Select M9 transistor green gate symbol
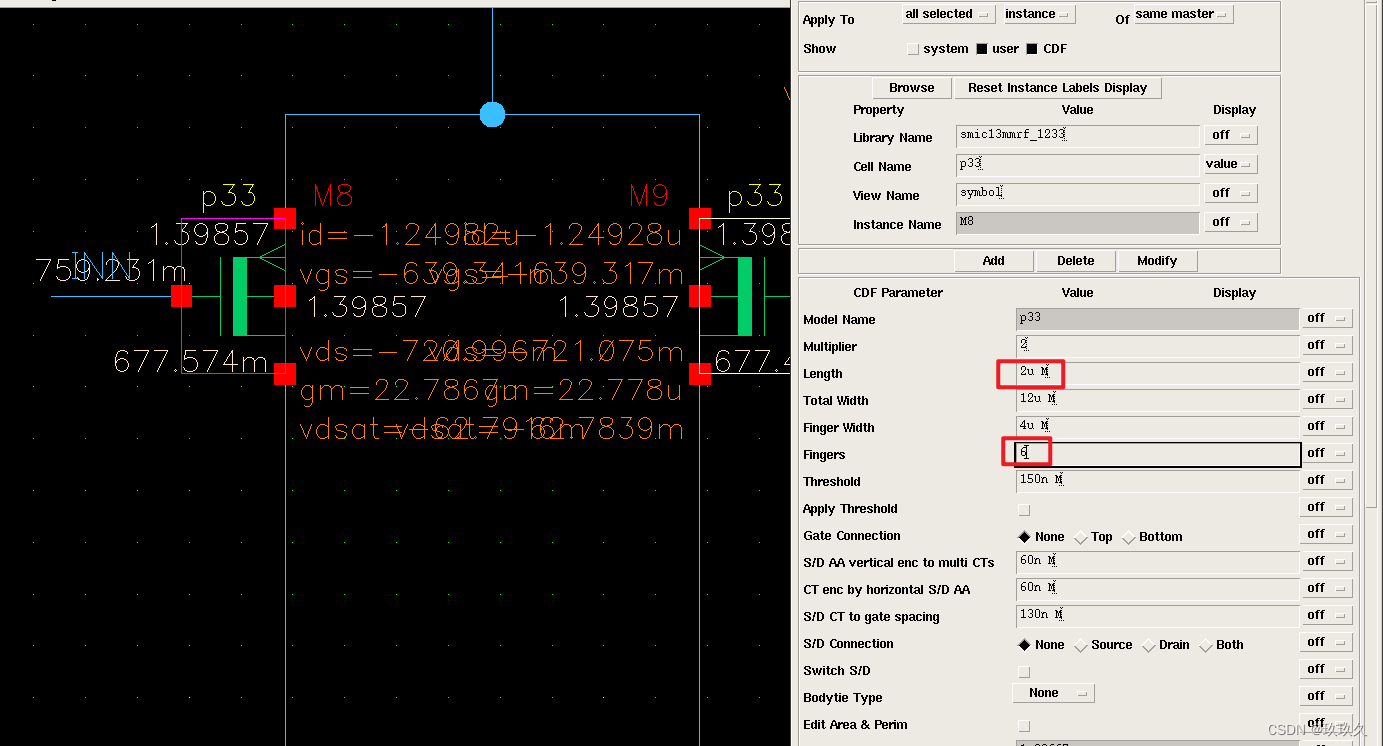Image resolution: width=1383 pixels, height=746 pixels. point(745,296)
